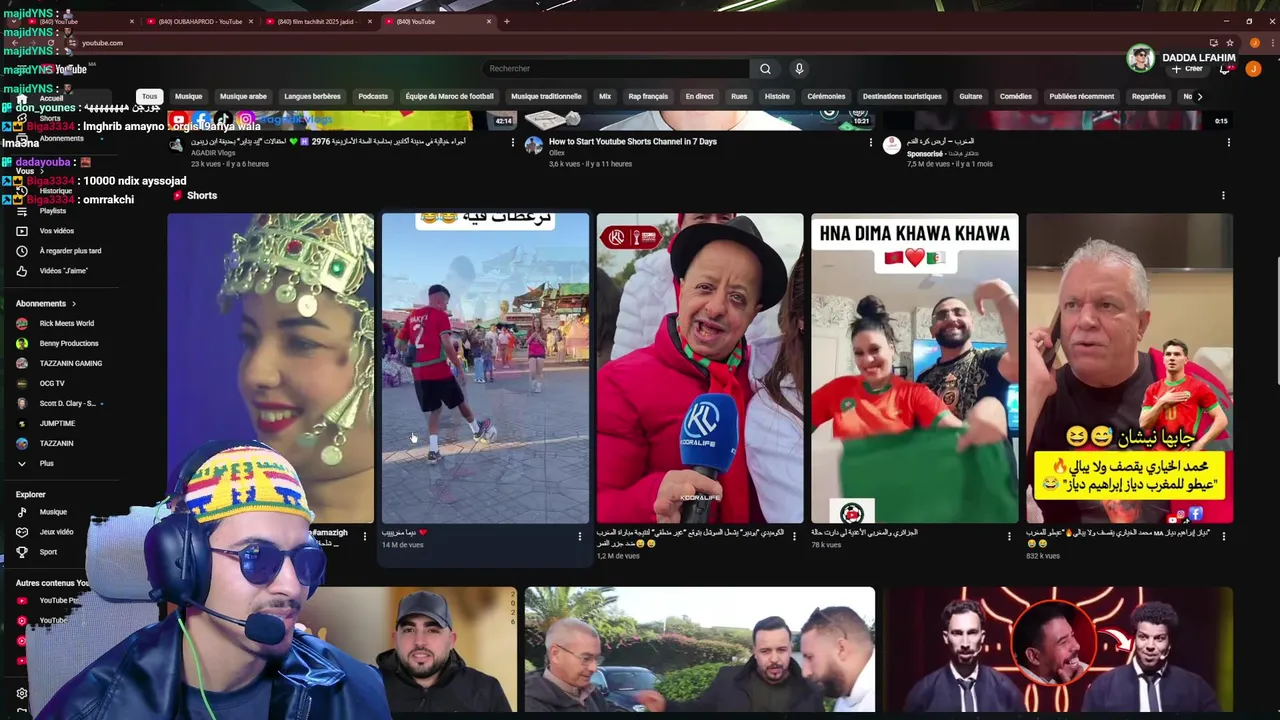Select the Publiées récemment chip
The height and width of the screenshot is (720, 1280).
[1082, 97]
